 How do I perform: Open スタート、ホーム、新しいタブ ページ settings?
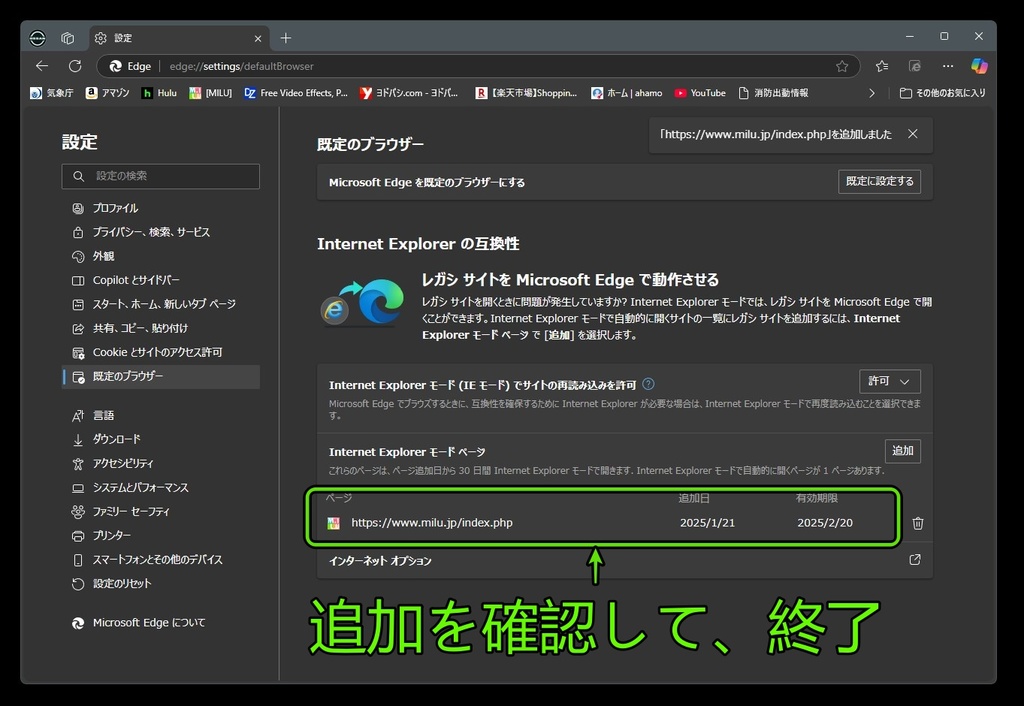click(161, 304)
